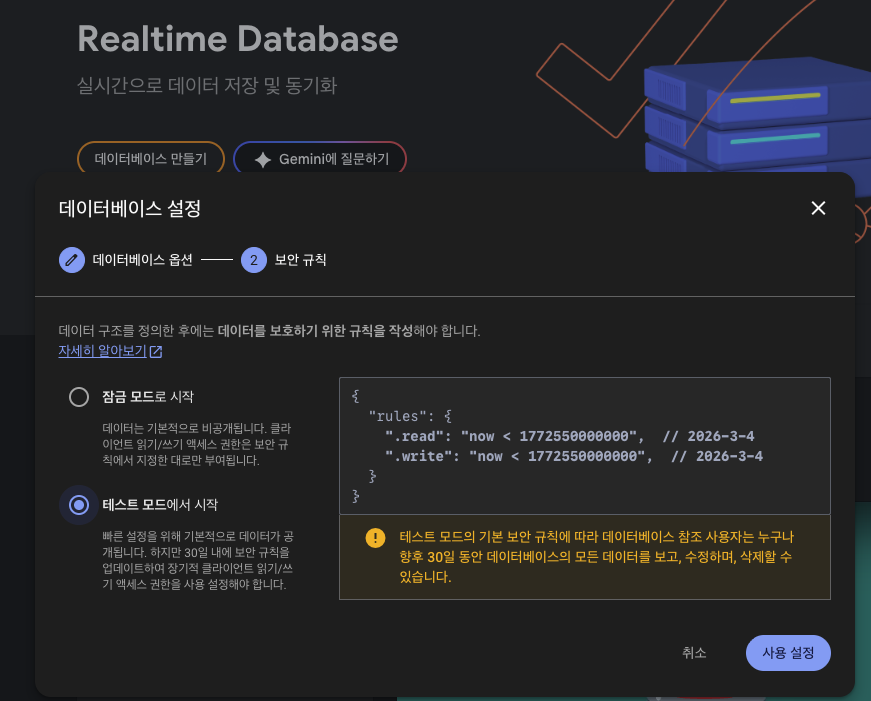Click the ".read" rule line in code
The image size is (871, 701).
click(569, 436)
